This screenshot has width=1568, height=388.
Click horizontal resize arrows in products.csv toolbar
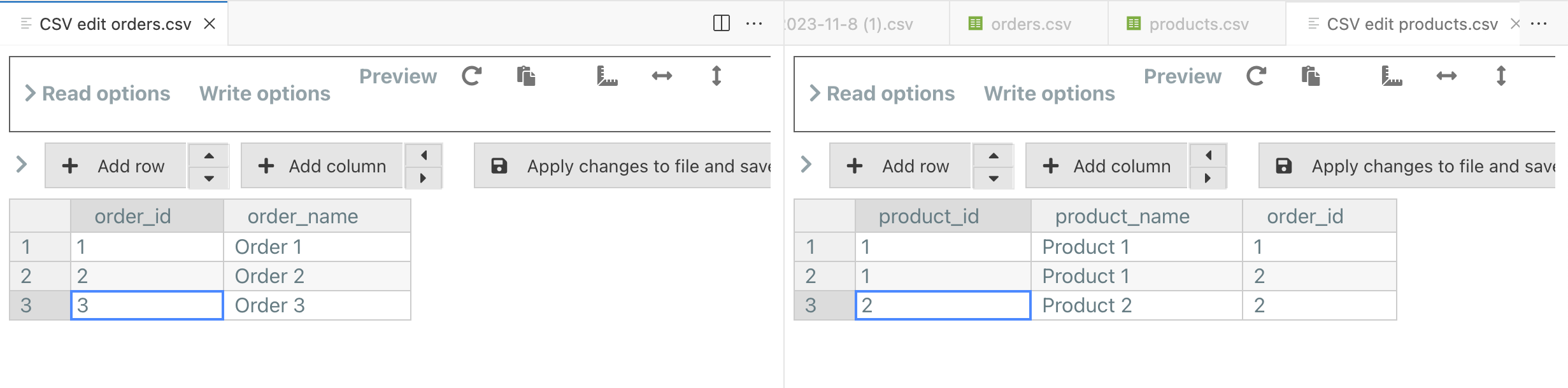click(1446, 76)
